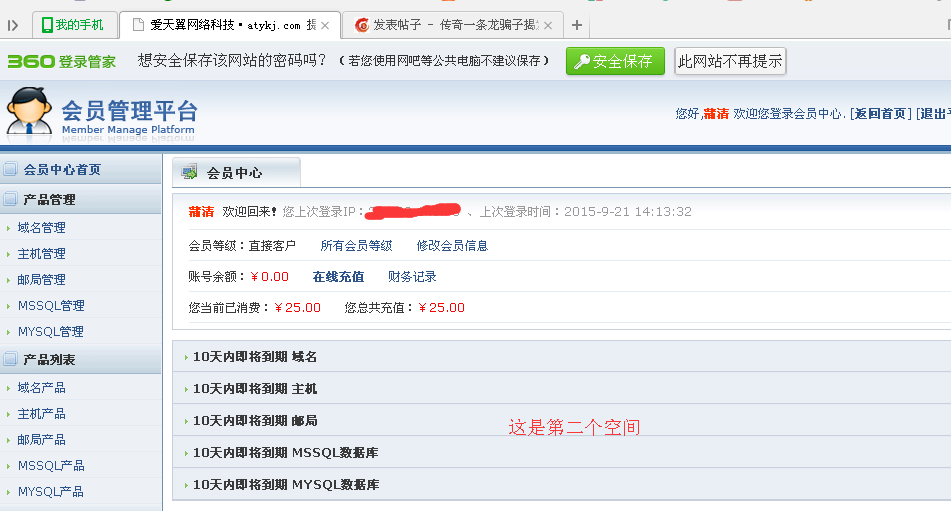951x511 pixels.
Task: Click 此网站不再提示 button
Action: pyautogui.click(x=730, y=61)
